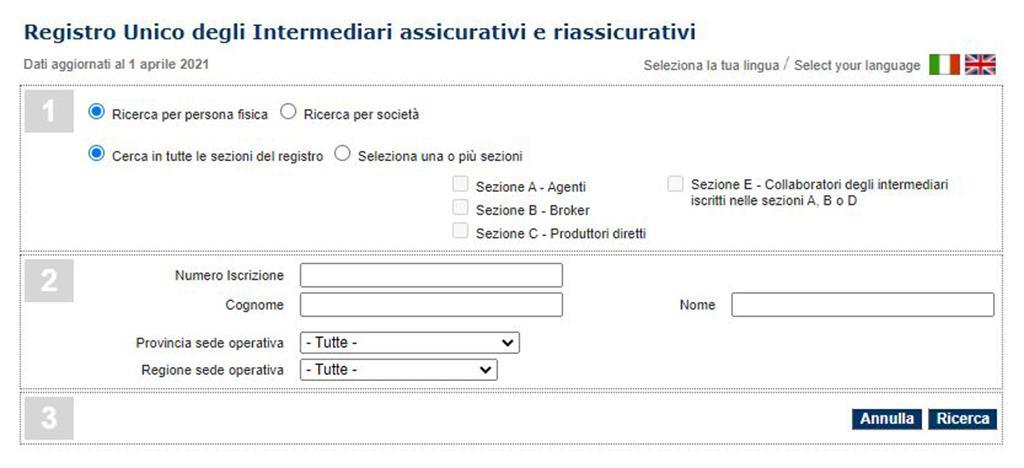The height and width of the screenshot is (468, 1024).
Task: Focus the Numero Iscrizione text field
Action: click(x=431, y=275)
